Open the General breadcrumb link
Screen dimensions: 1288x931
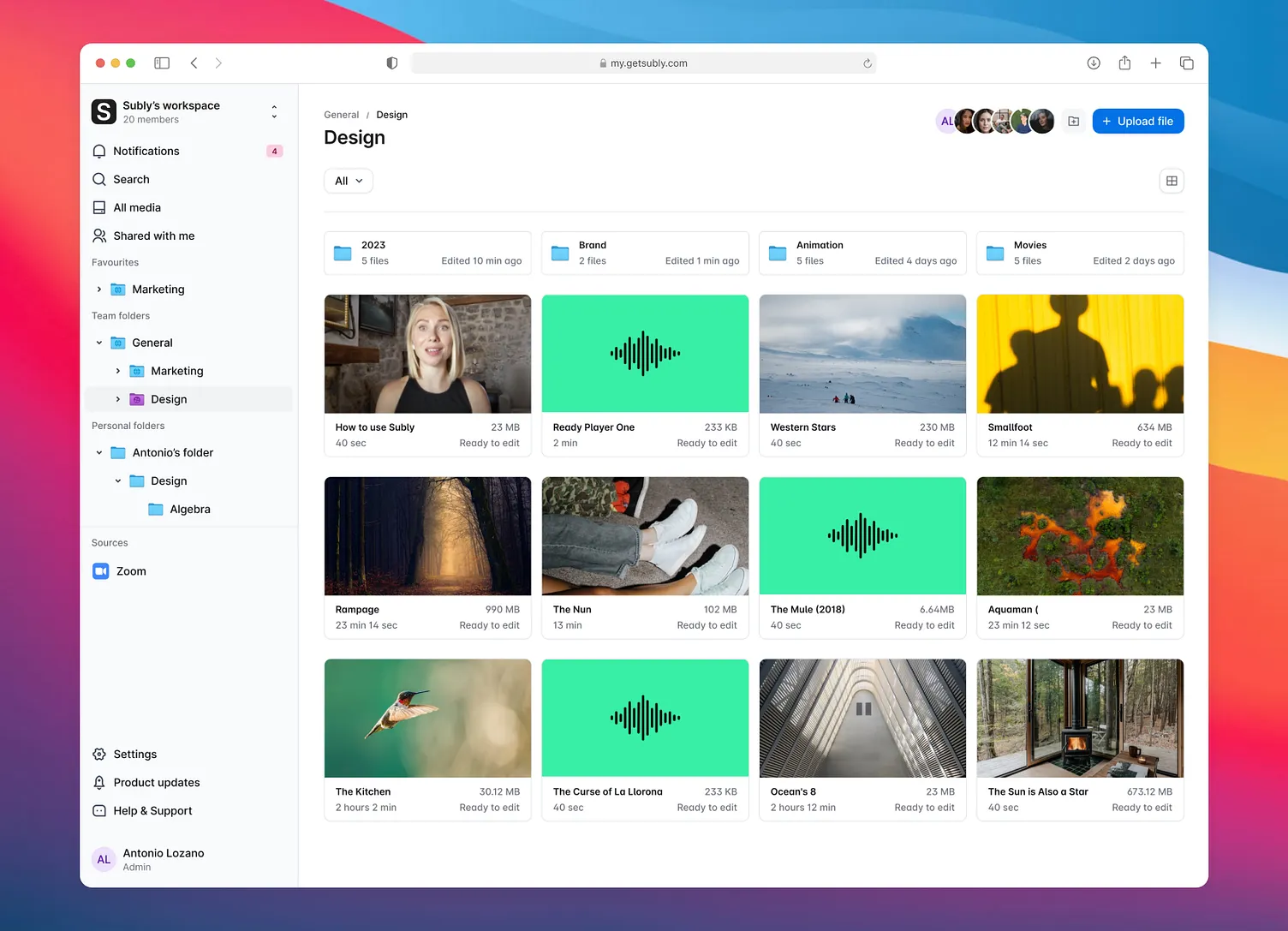pyautogui.click(x=341, y=114)
